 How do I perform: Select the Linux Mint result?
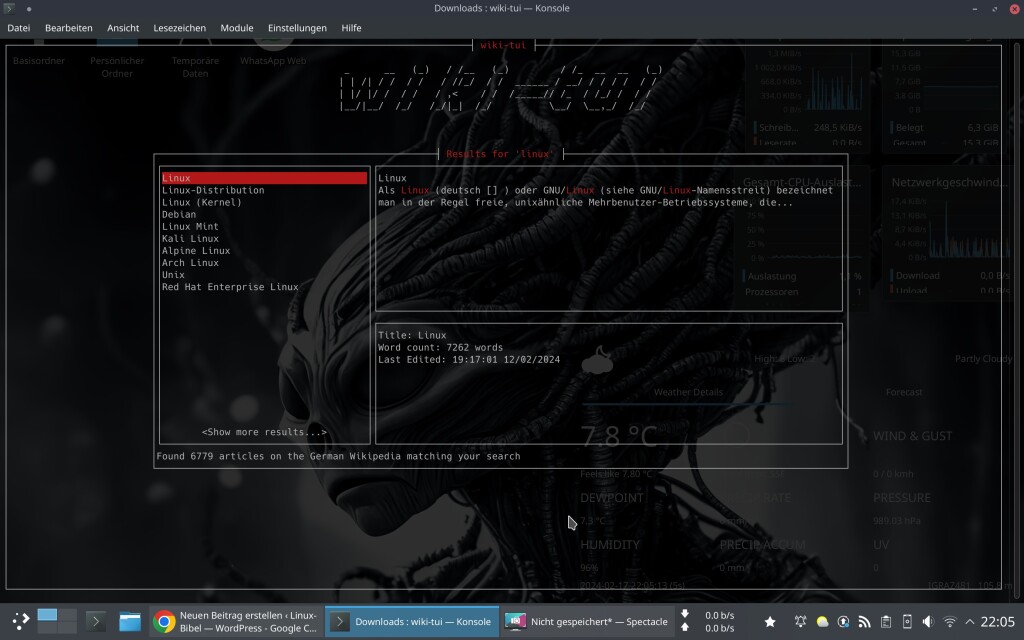(x=190, y=227)
